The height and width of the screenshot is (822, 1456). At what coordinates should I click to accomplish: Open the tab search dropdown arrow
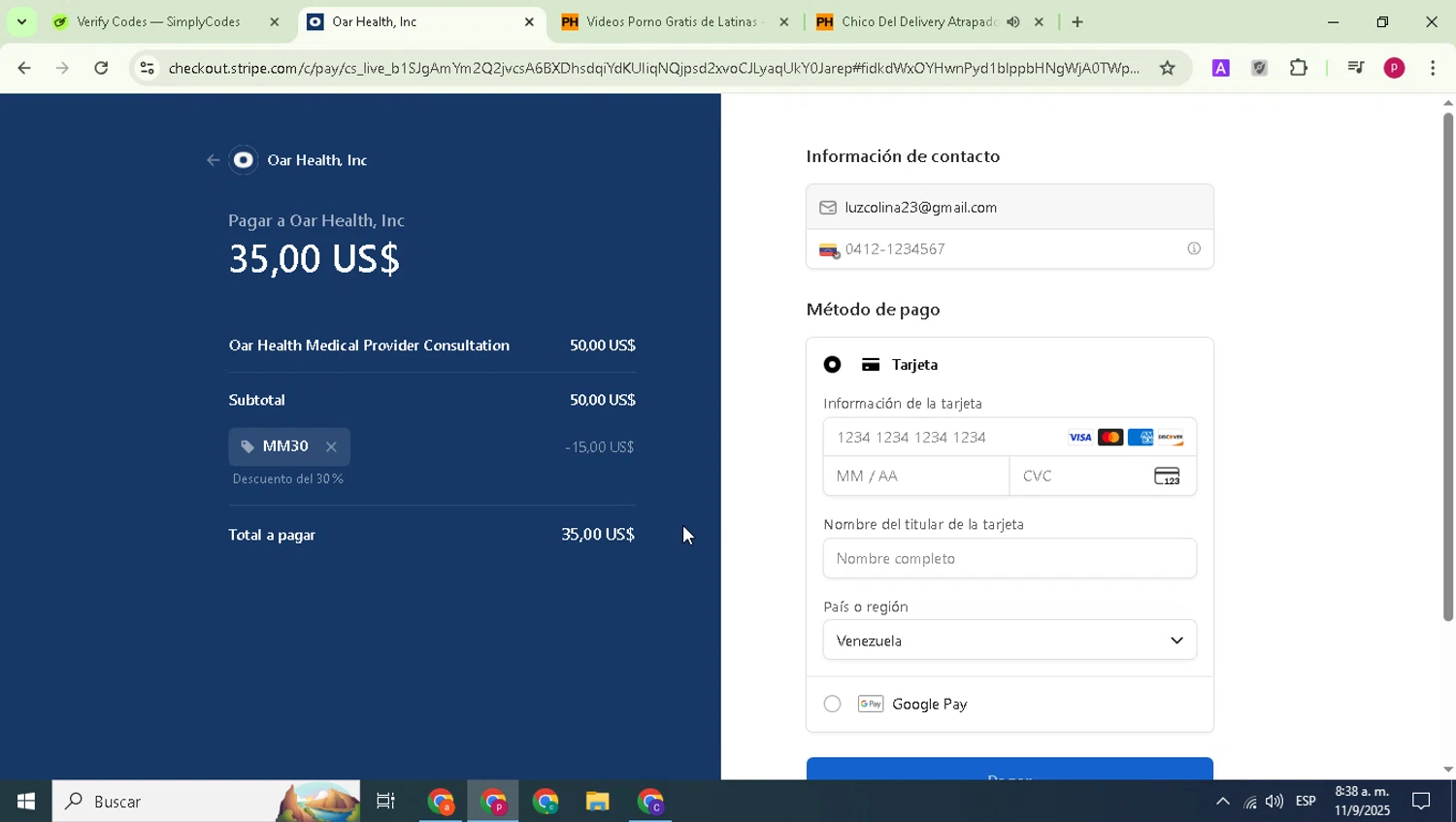(21, 21)
